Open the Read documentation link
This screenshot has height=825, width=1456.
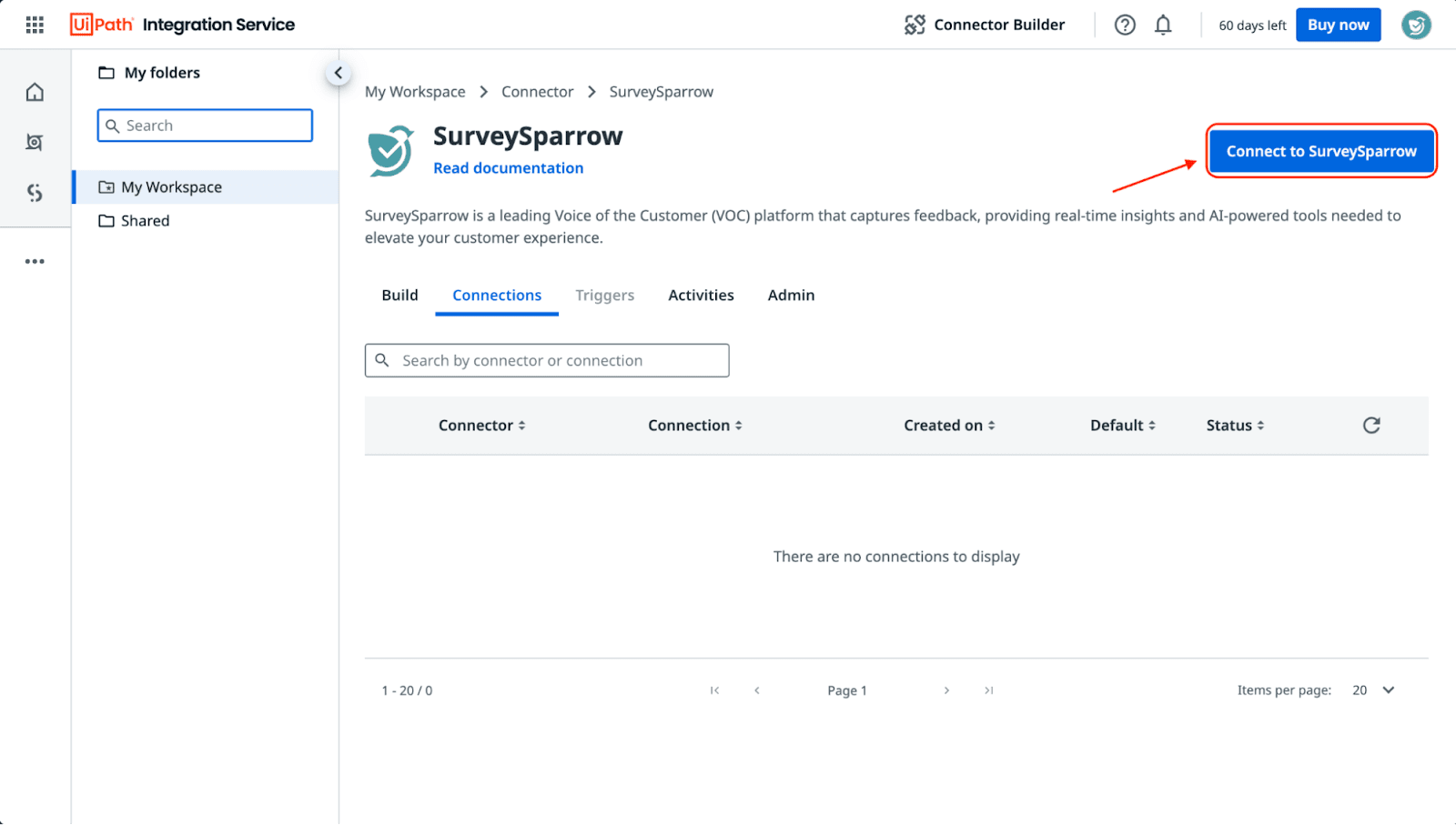(x=508, y=168)
